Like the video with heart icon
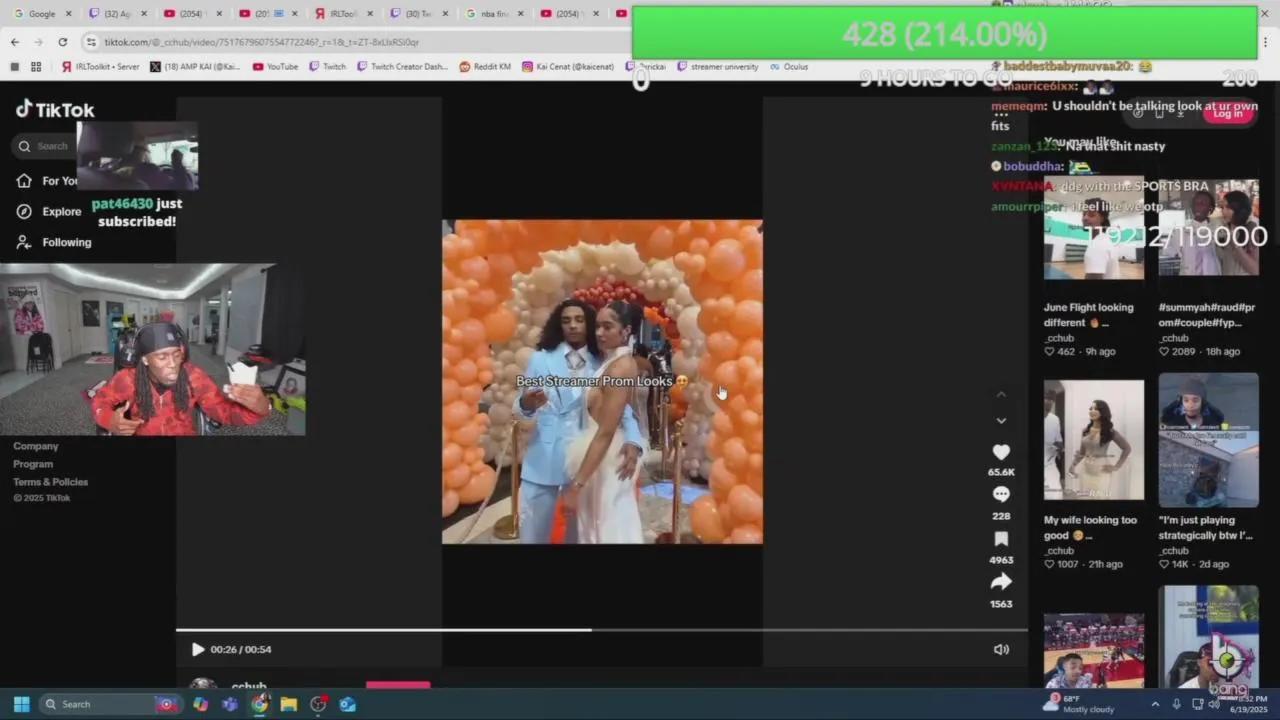This screenshot has height=720, width=1280. pyautogui.click(x=1001, y=452)
